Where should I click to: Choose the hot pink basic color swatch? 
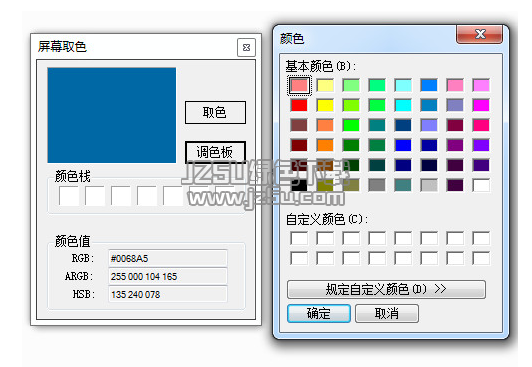[481, 125]
